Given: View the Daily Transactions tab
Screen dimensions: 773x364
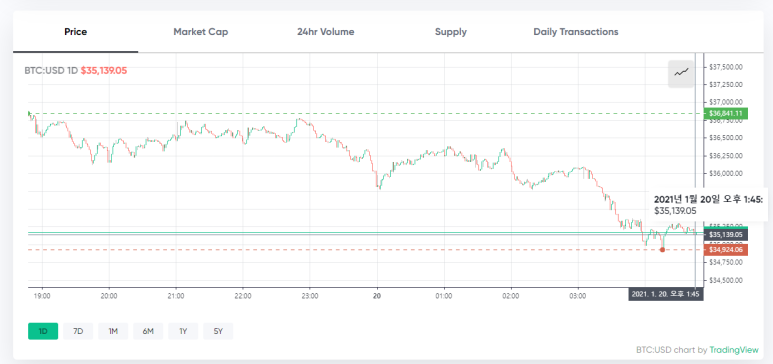Looking at the screenshot, I should [x=575, y=32].
